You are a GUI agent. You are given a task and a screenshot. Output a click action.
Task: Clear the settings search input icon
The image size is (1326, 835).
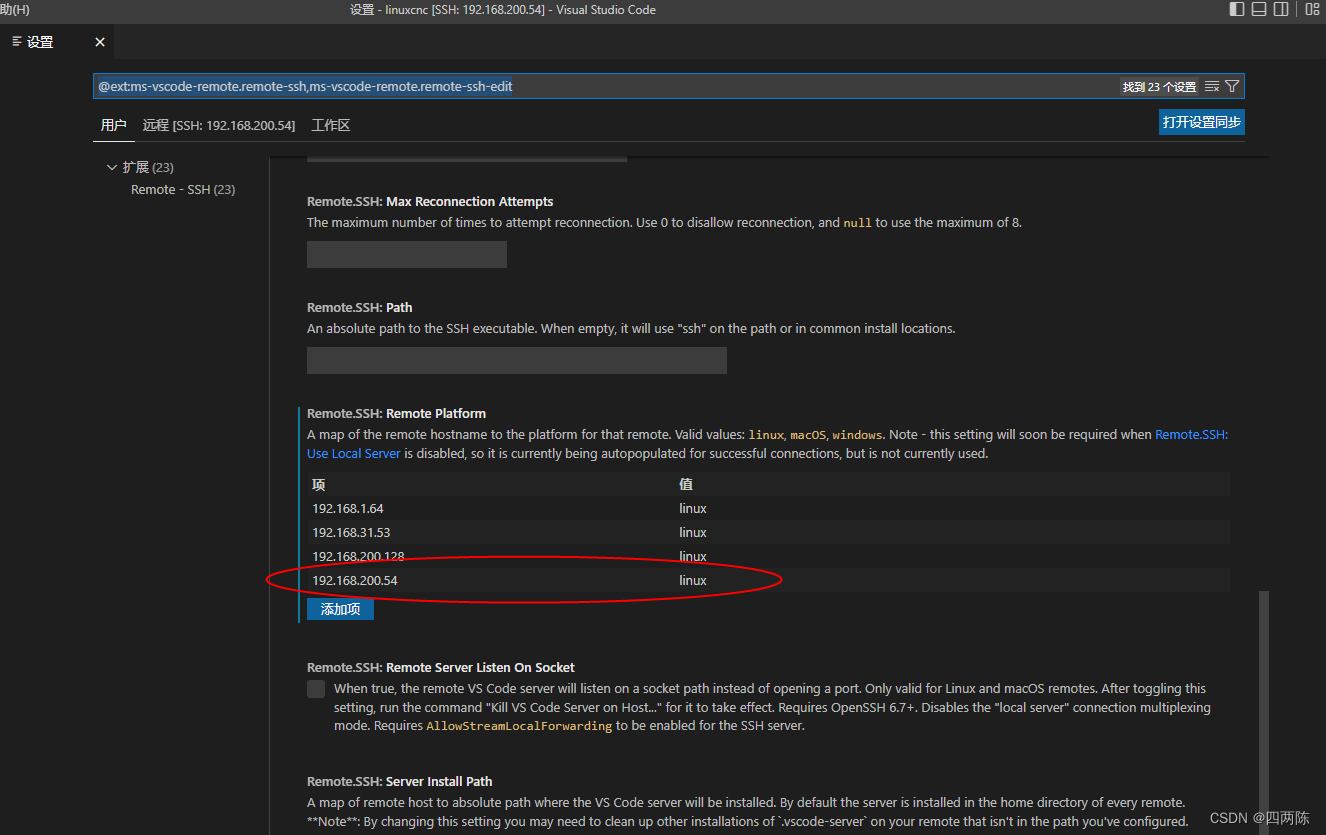(1212, 87)
